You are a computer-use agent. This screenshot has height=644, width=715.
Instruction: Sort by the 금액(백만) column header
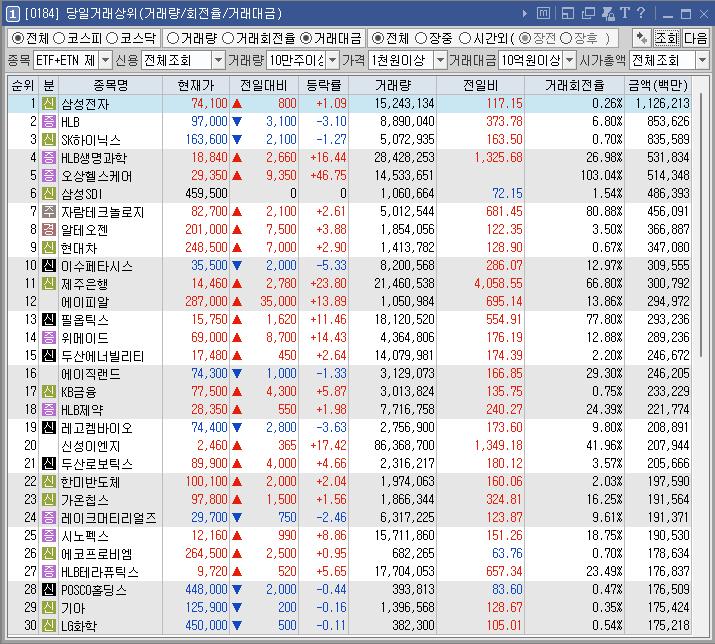coord(658,85)
